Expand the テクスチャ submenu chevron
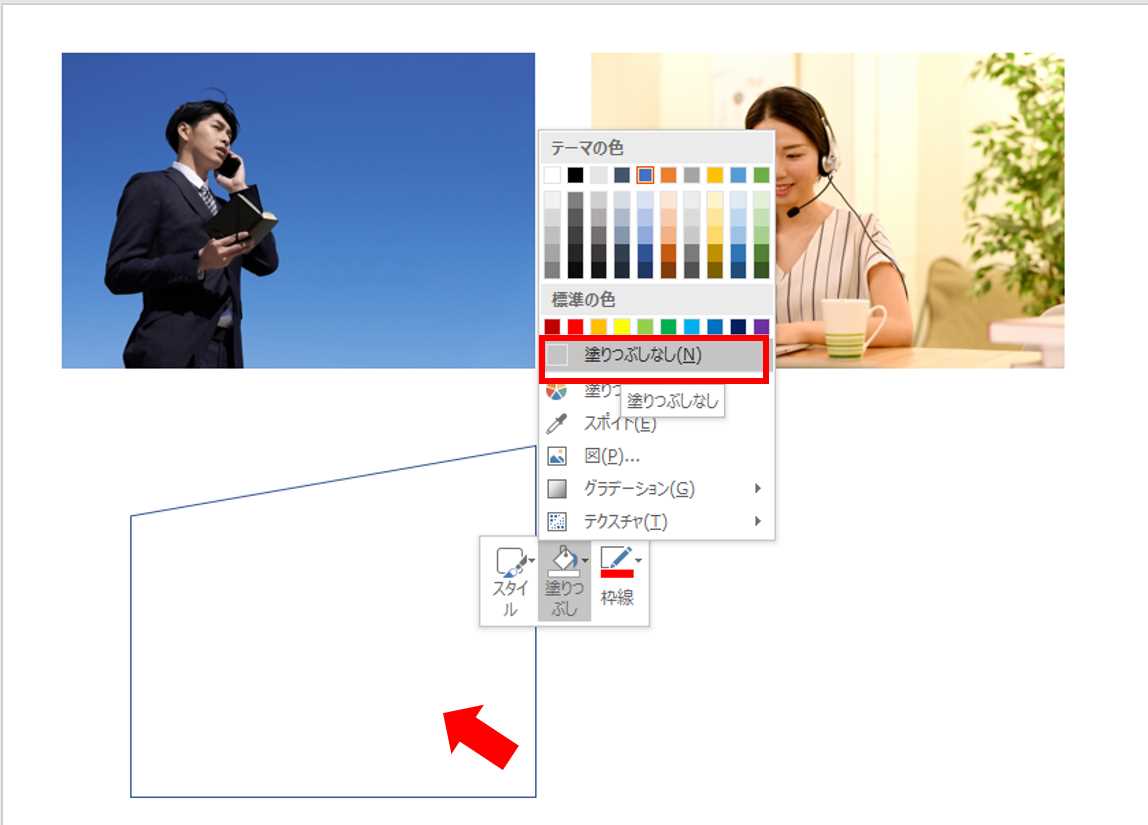1148x825 pixels. tap(757, 521)
